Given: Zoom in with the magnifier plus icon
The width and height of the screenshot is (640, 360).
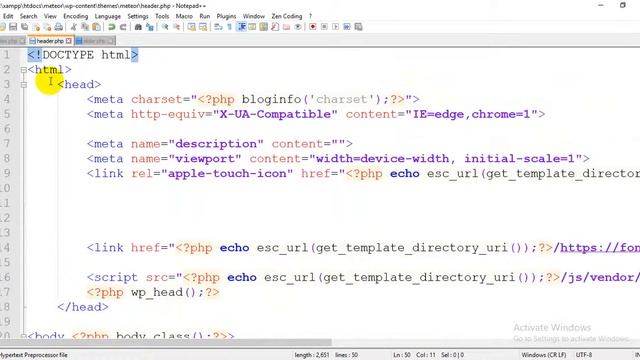Looking at the screenshot, I should [x=165, y=27].
